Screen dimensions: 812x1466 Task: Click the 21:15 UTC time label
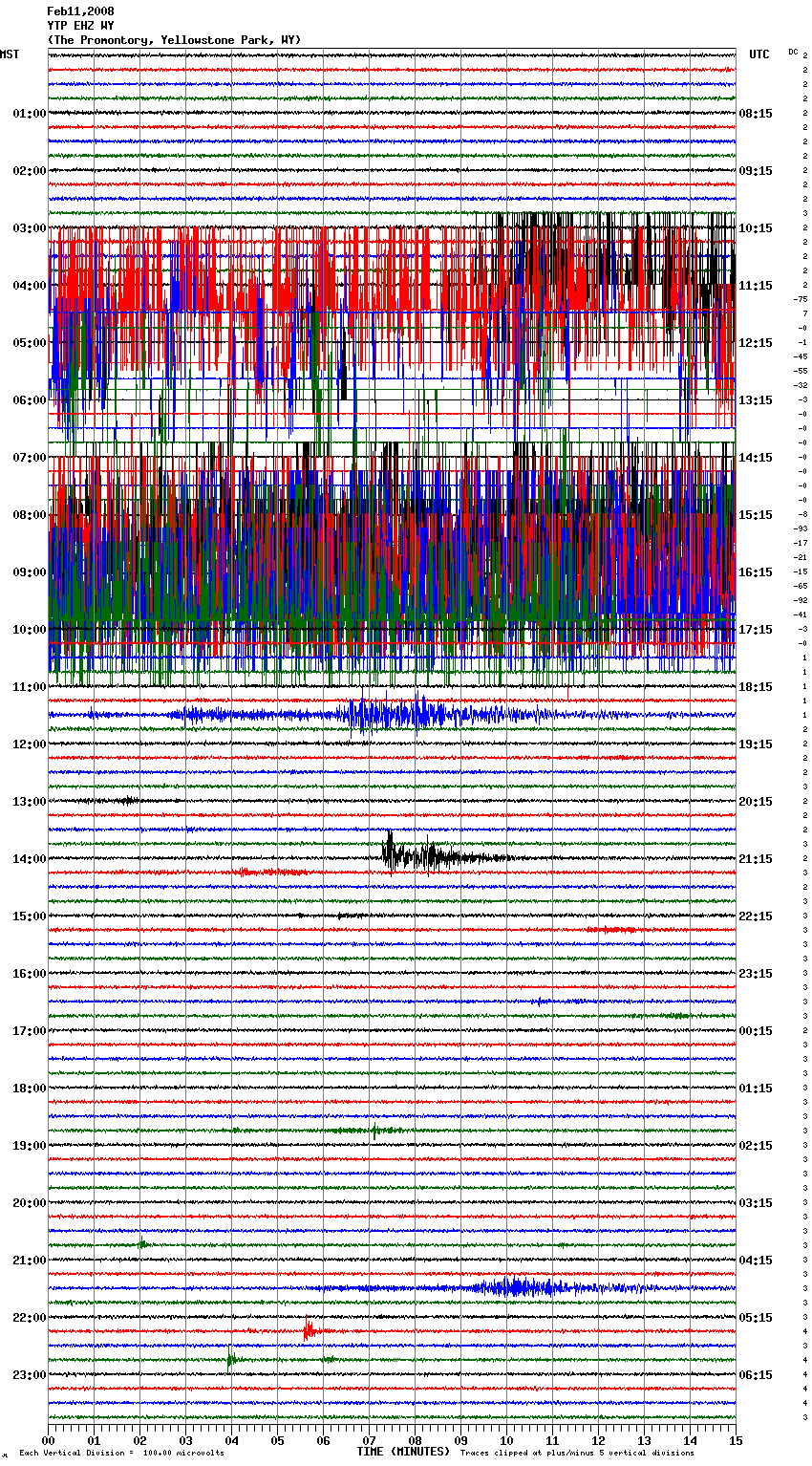756,859
